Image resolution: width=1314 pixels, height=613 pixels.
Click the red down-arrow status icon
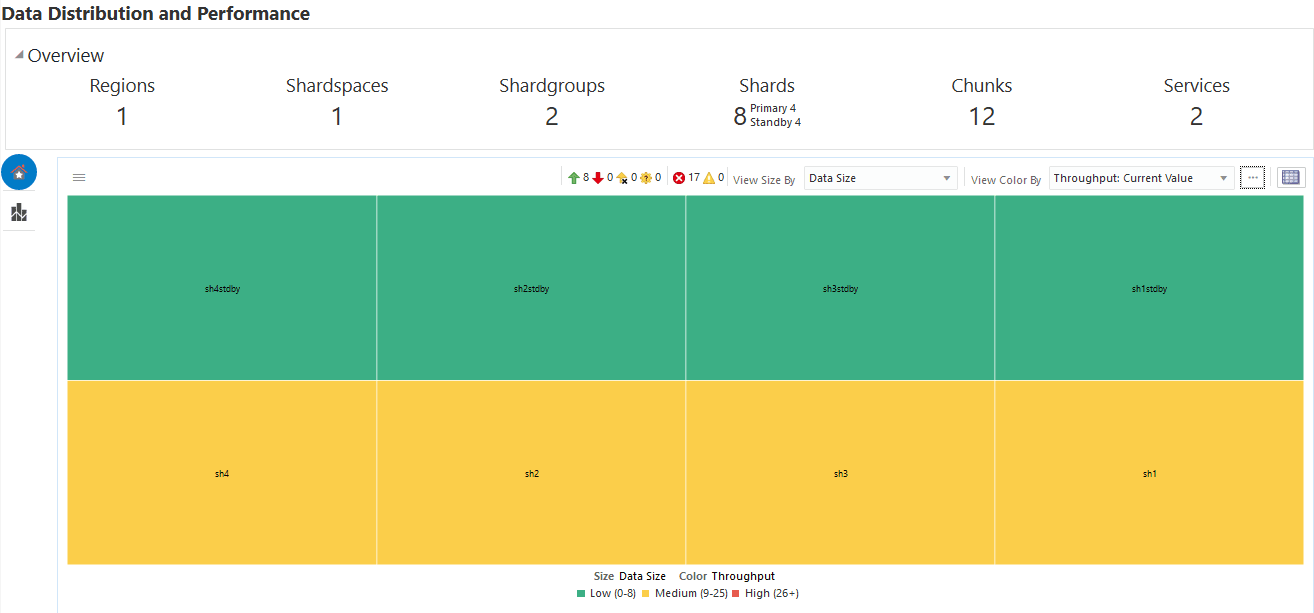click(x=598, y=178)
